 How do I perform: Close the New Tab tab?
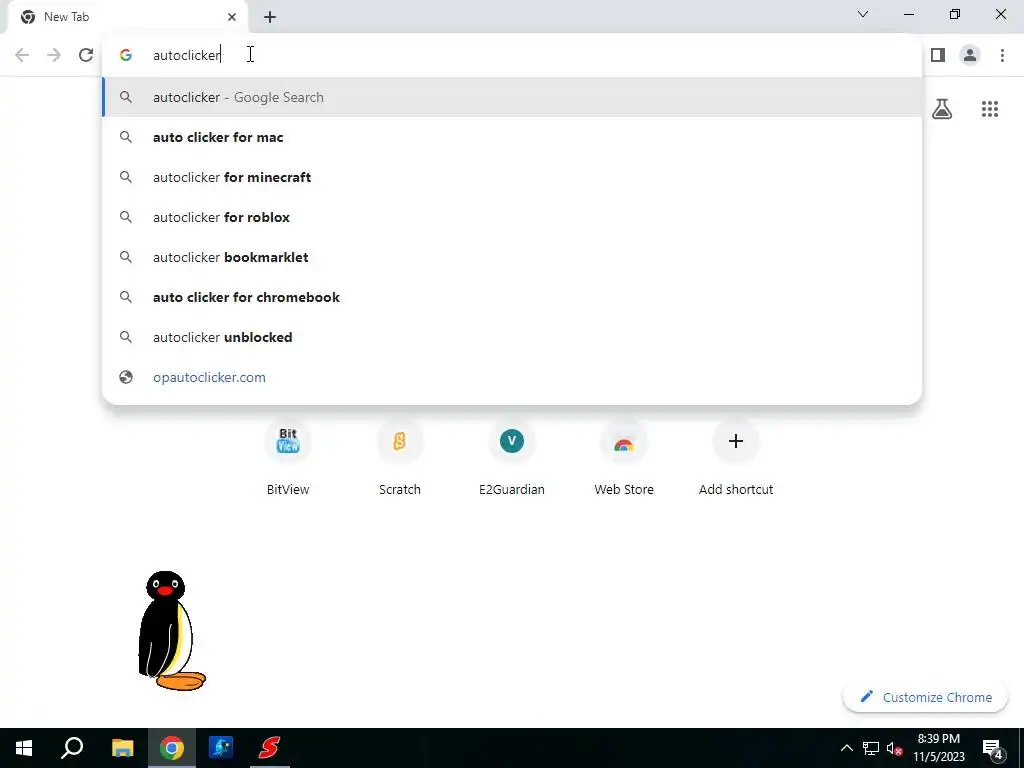[x=232, y=17]
